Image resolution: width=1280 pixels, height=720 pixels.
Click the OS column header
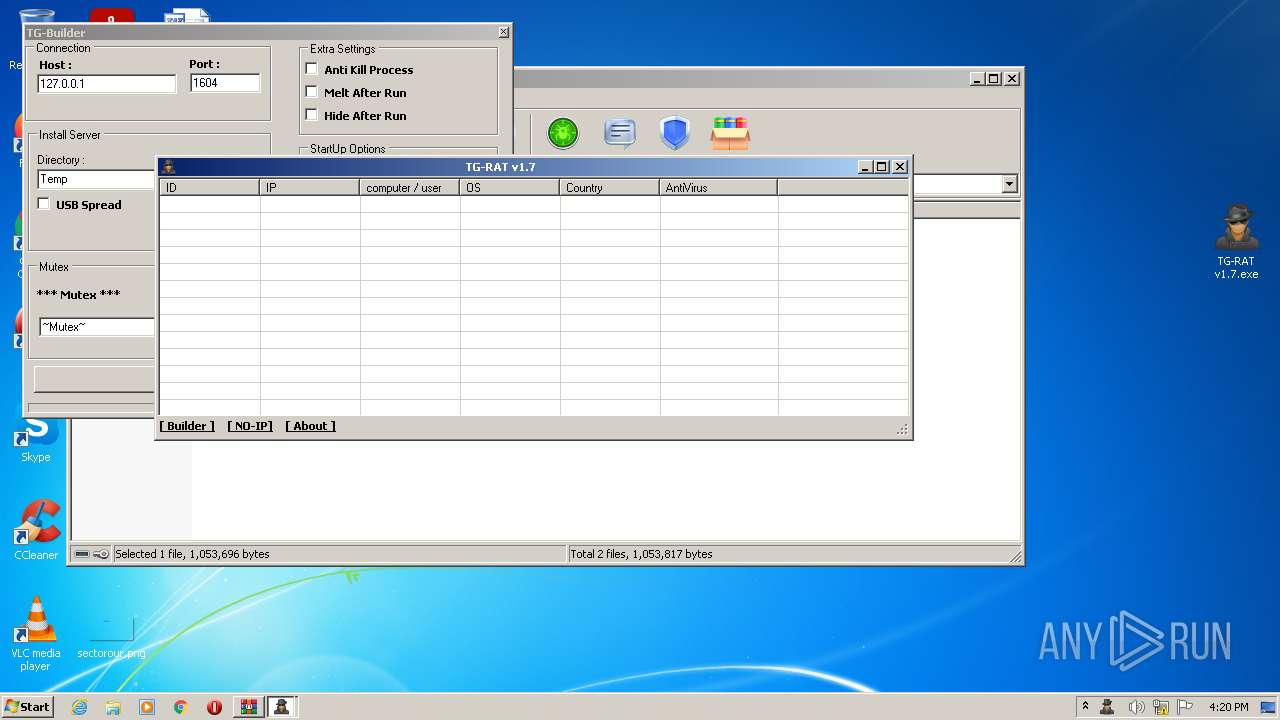coord(510,187)
